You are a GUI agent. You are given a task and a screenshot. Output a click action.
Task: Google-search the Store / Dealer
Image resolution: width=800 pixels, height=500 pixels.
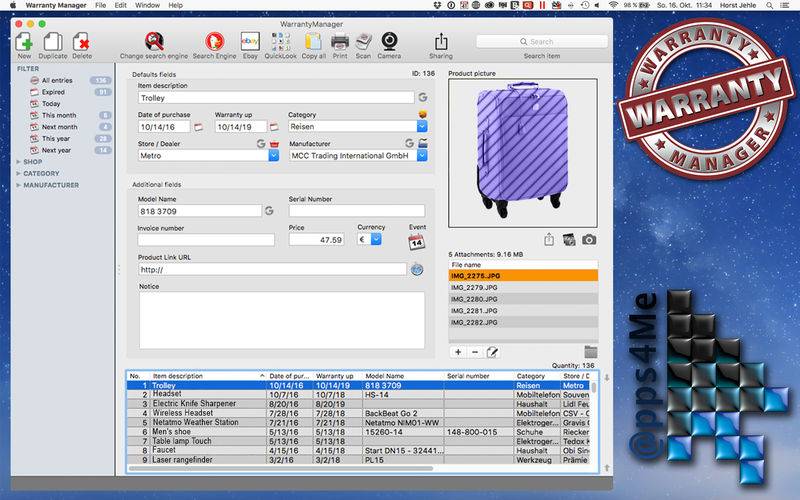pos(261,144)
